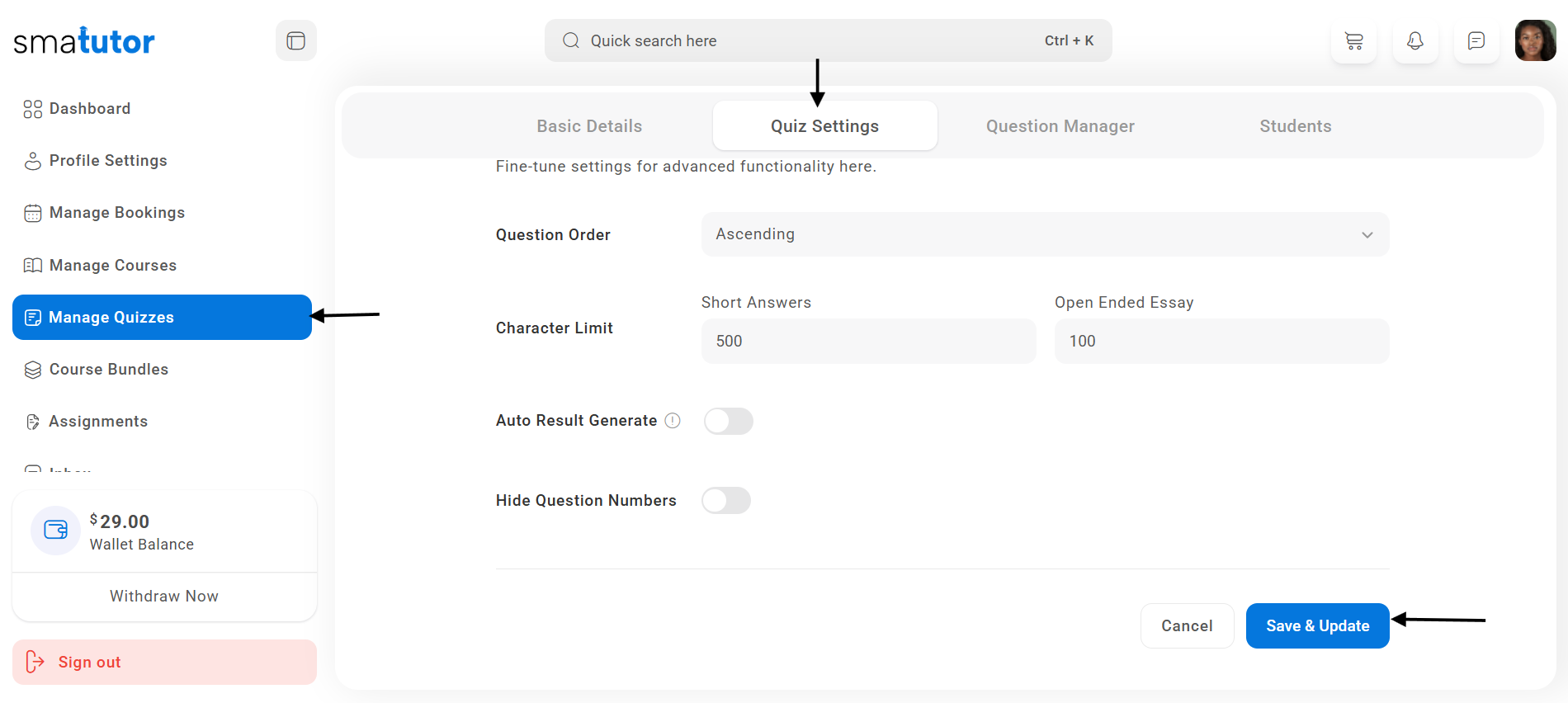Click the Short Answers character limit field
1568x703 pixels.
click(867, 342)
